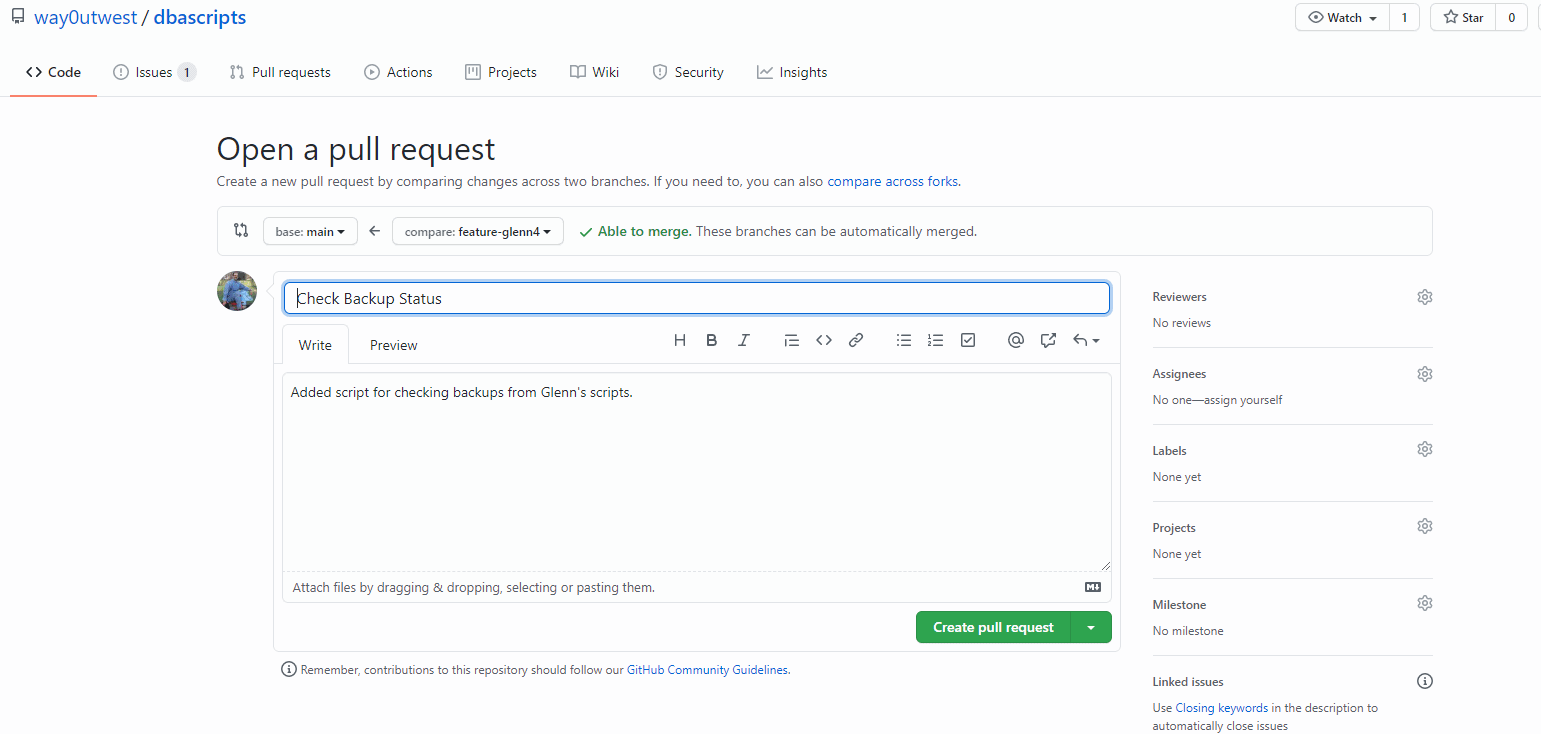Open the Issues tab
Screen dimensions: 1541x734
click(x=154, y=72)
